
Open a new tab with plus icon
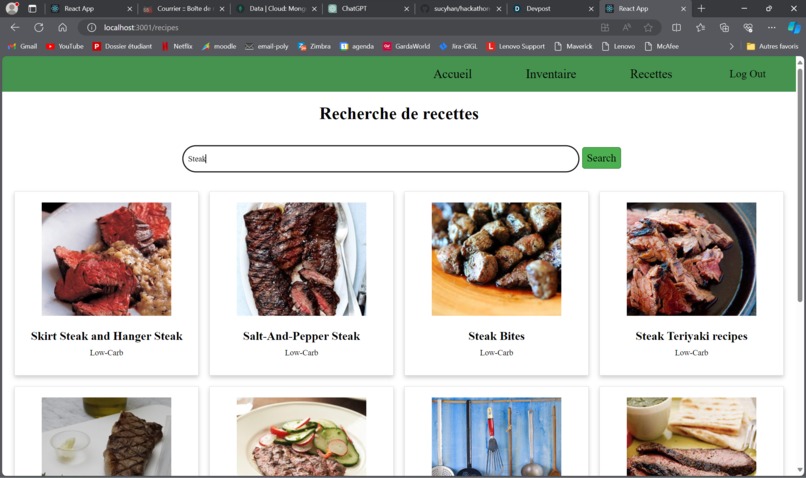701,9
